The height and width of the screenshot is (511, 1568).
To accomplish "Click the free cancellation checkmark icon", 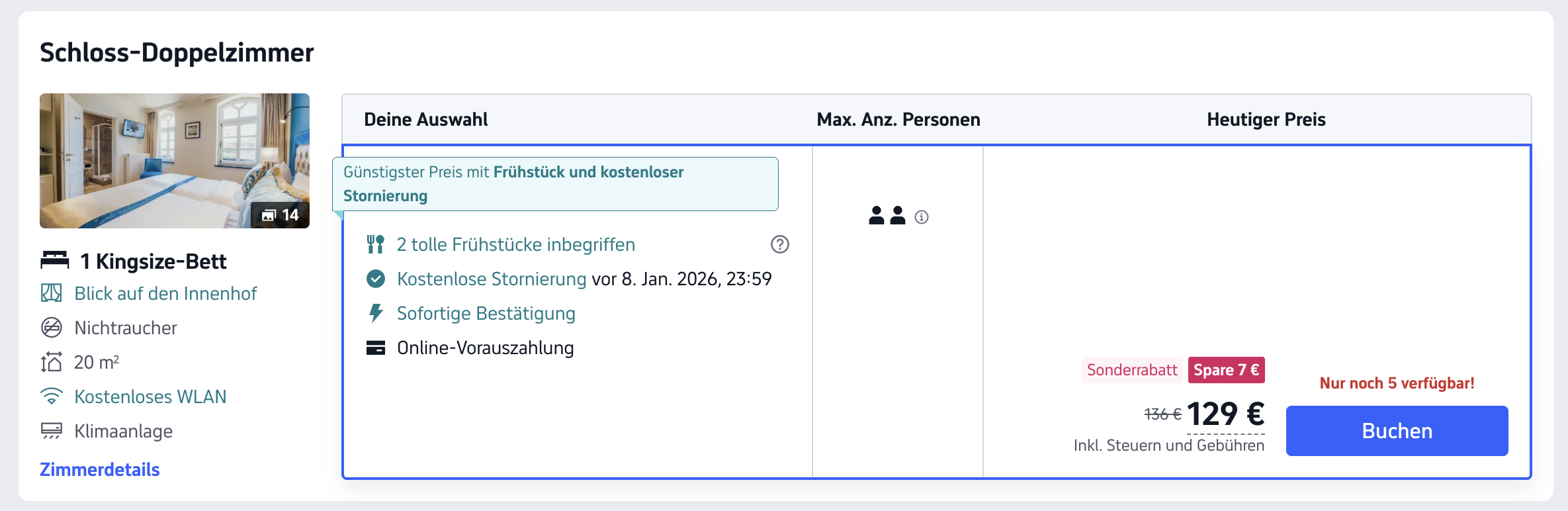I will pos(375,279).
